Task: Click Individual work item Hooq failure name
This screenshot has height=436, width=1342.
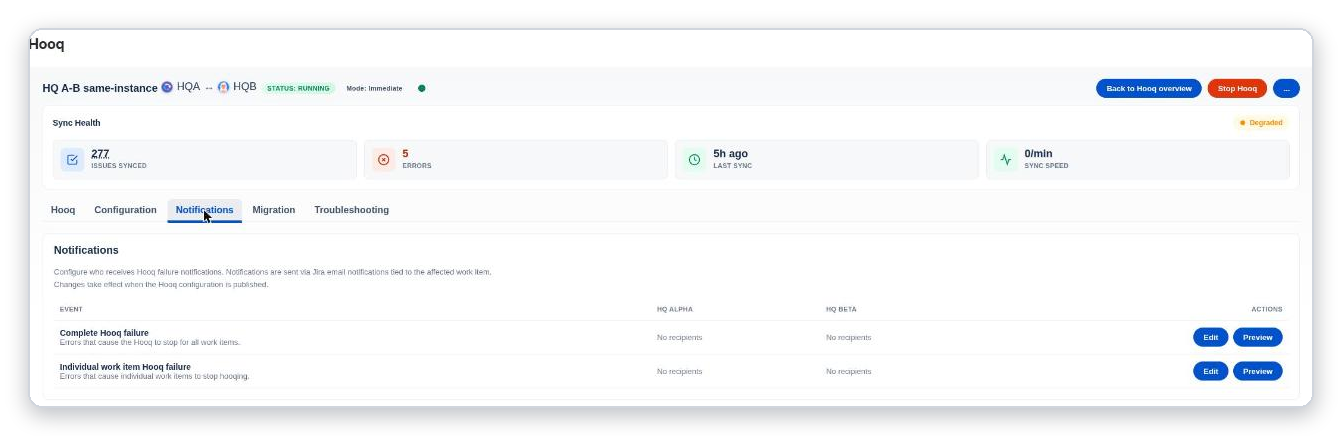Action: point(125,367)
